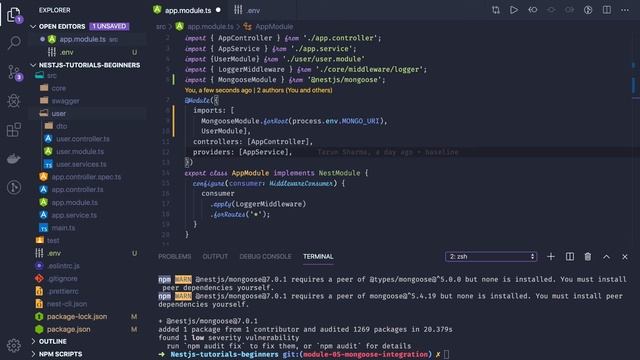
Task: Select .env under Open Editors
Action: [66, 52]
